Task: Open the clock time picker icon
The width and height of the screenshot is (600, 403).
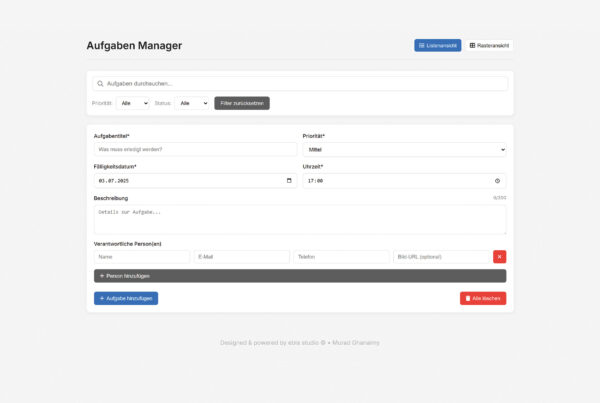Action: (497, 181)
